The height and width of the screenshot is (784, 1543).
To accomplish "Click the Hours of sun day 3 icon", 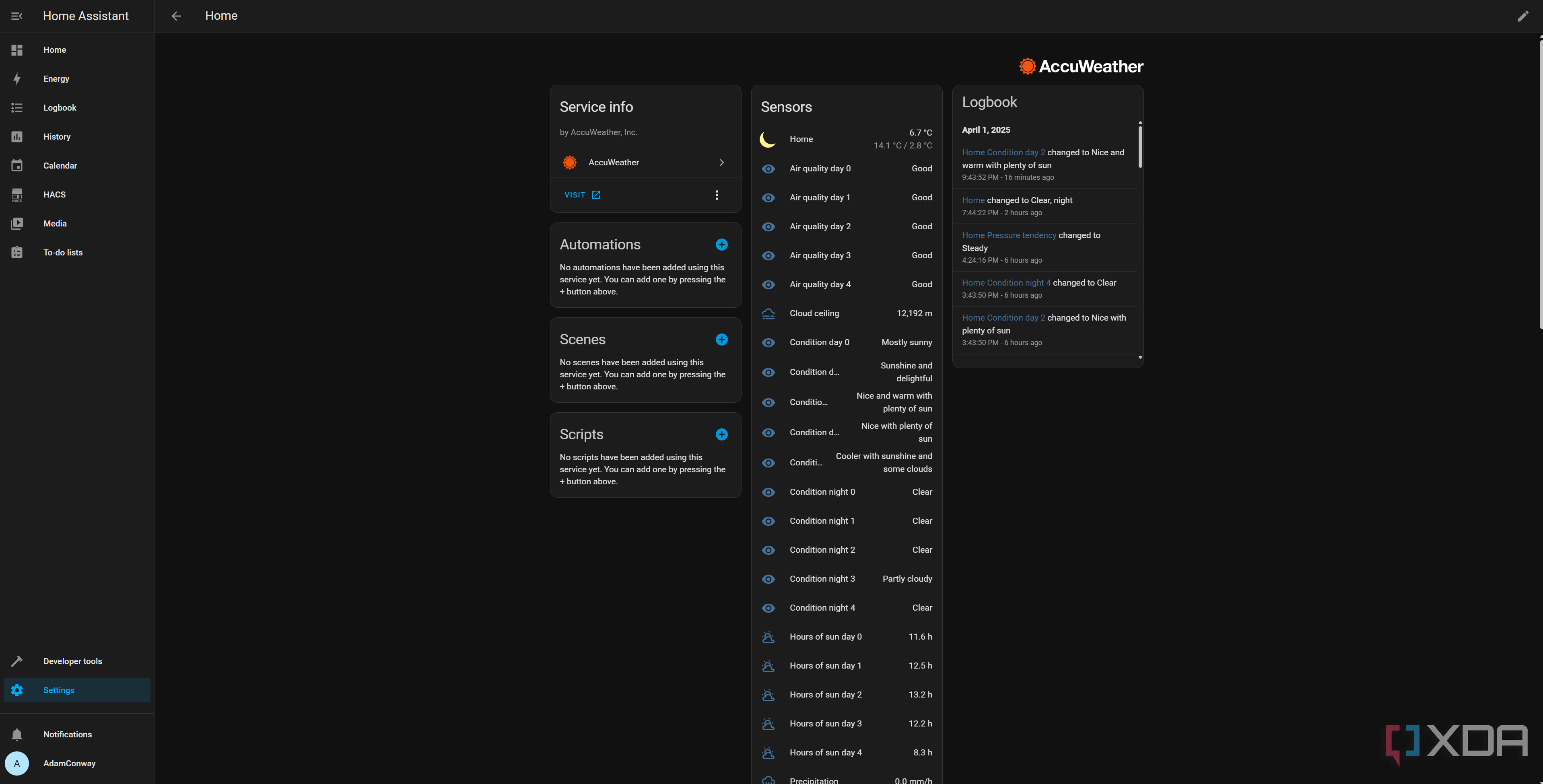I will (768, 724).
